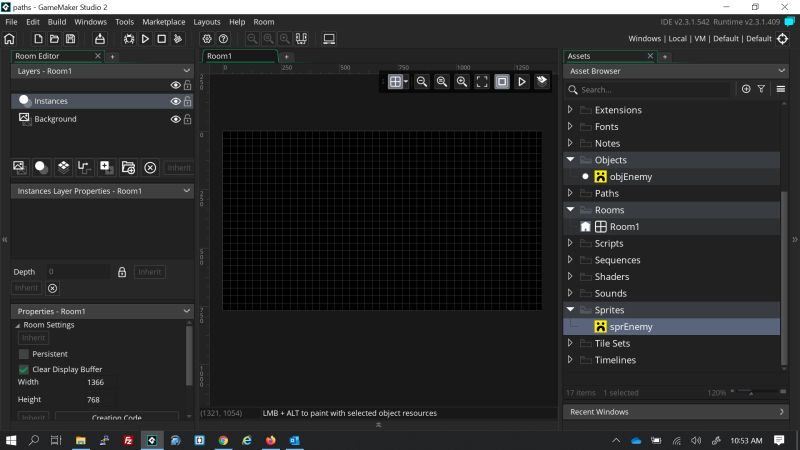Create a new instance layer
The height and width of the screenshot is (450, 800).
click(x=41, y=167)
